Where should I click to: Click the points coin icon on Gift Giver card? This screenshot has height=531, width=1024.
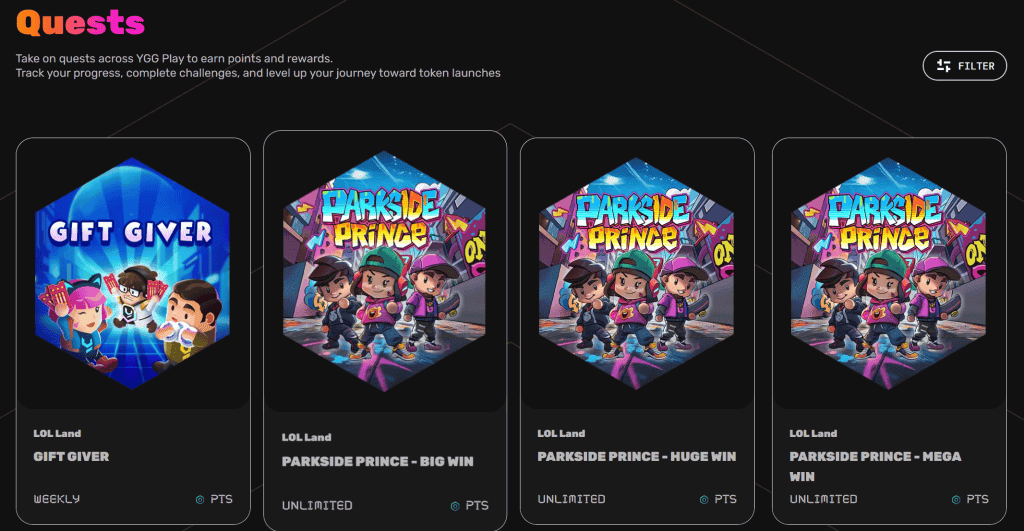(x=198, y=499)
